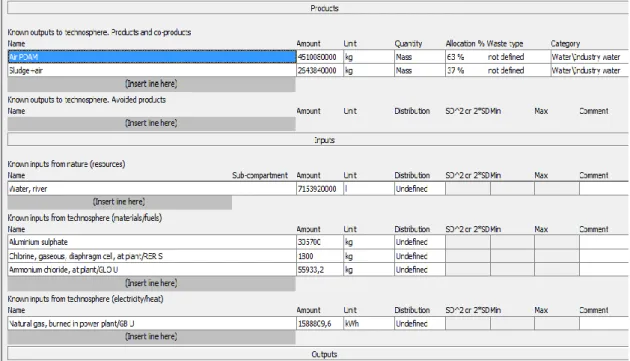Click Water\Industry water category in Air PDAM row

(x=589, y=57)
